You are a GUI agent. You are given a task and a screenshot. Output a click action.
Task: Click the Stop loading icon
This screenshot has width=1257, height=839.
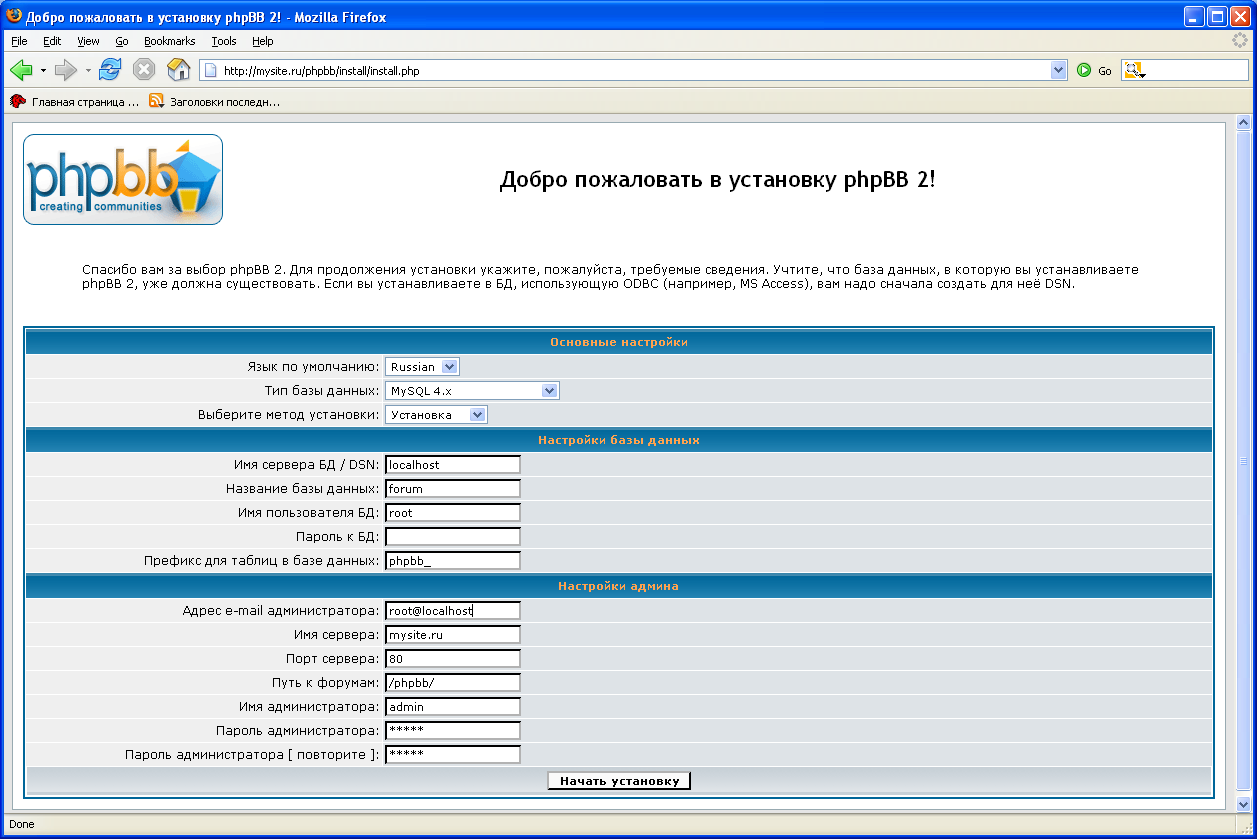[144, 70]
